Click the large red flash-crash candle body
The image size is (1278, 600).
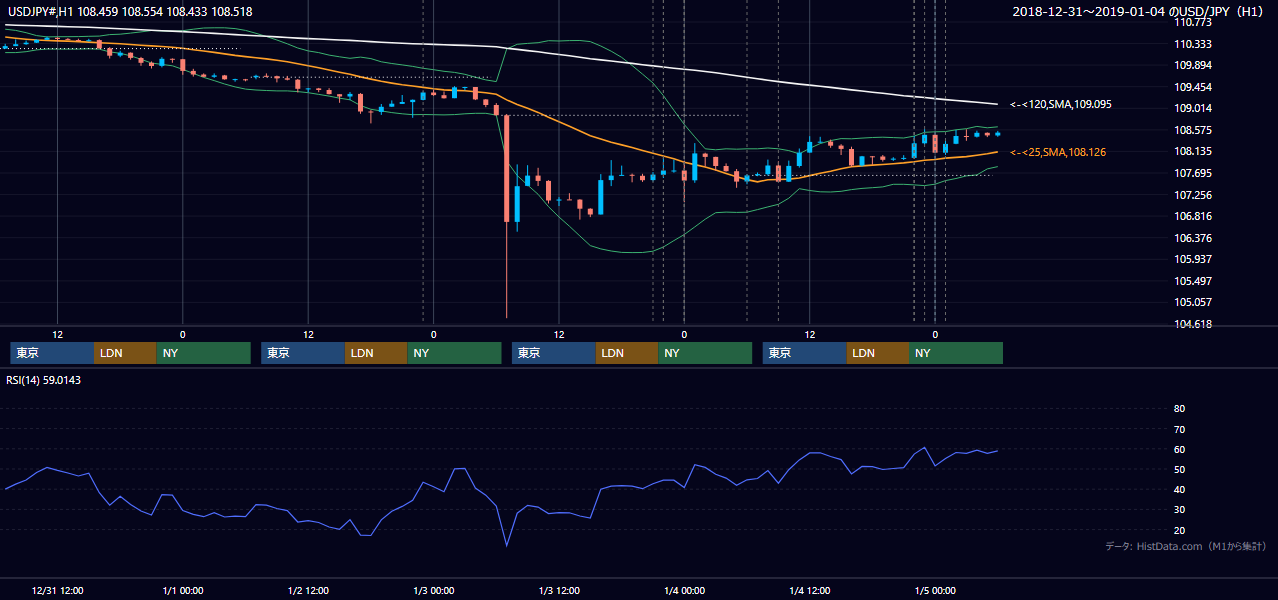pyautogui.click(x=507, y=168)
